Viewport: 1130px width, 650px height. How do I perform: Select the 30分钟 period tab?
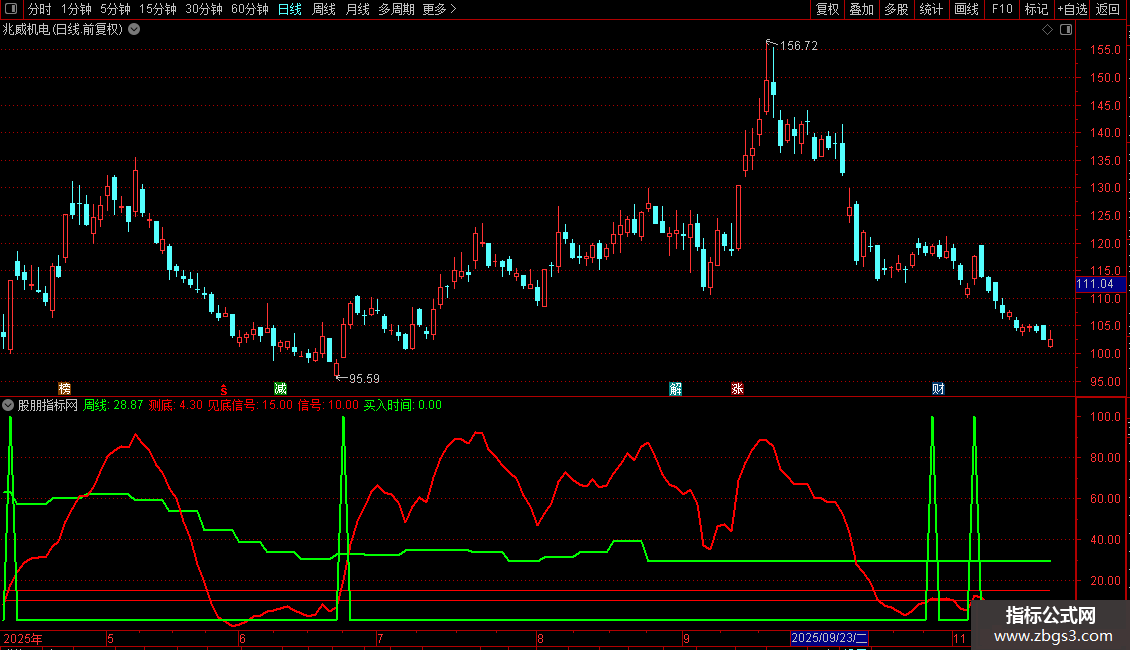[x=204, y=9]
